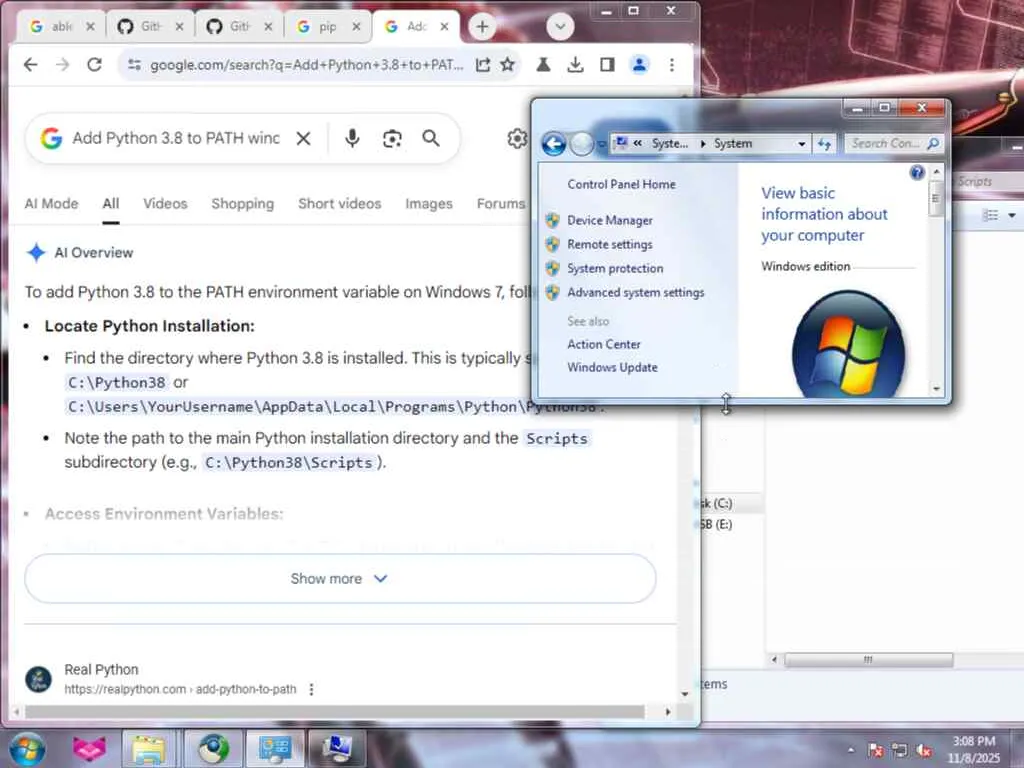Open Control Panel Home
The width and height of the screenshot is (1024, 768).
pos(621,184)
